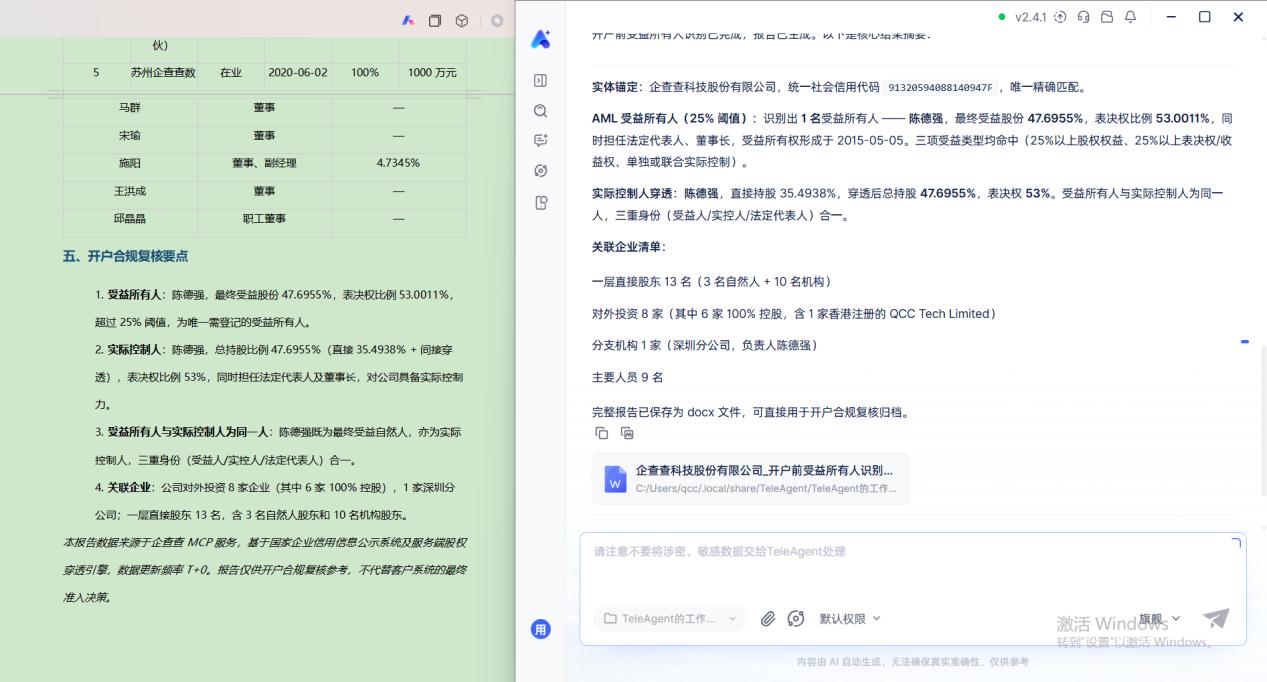Open the skills icon next to paperclip

pyautogui.click(x=796, y=619)
